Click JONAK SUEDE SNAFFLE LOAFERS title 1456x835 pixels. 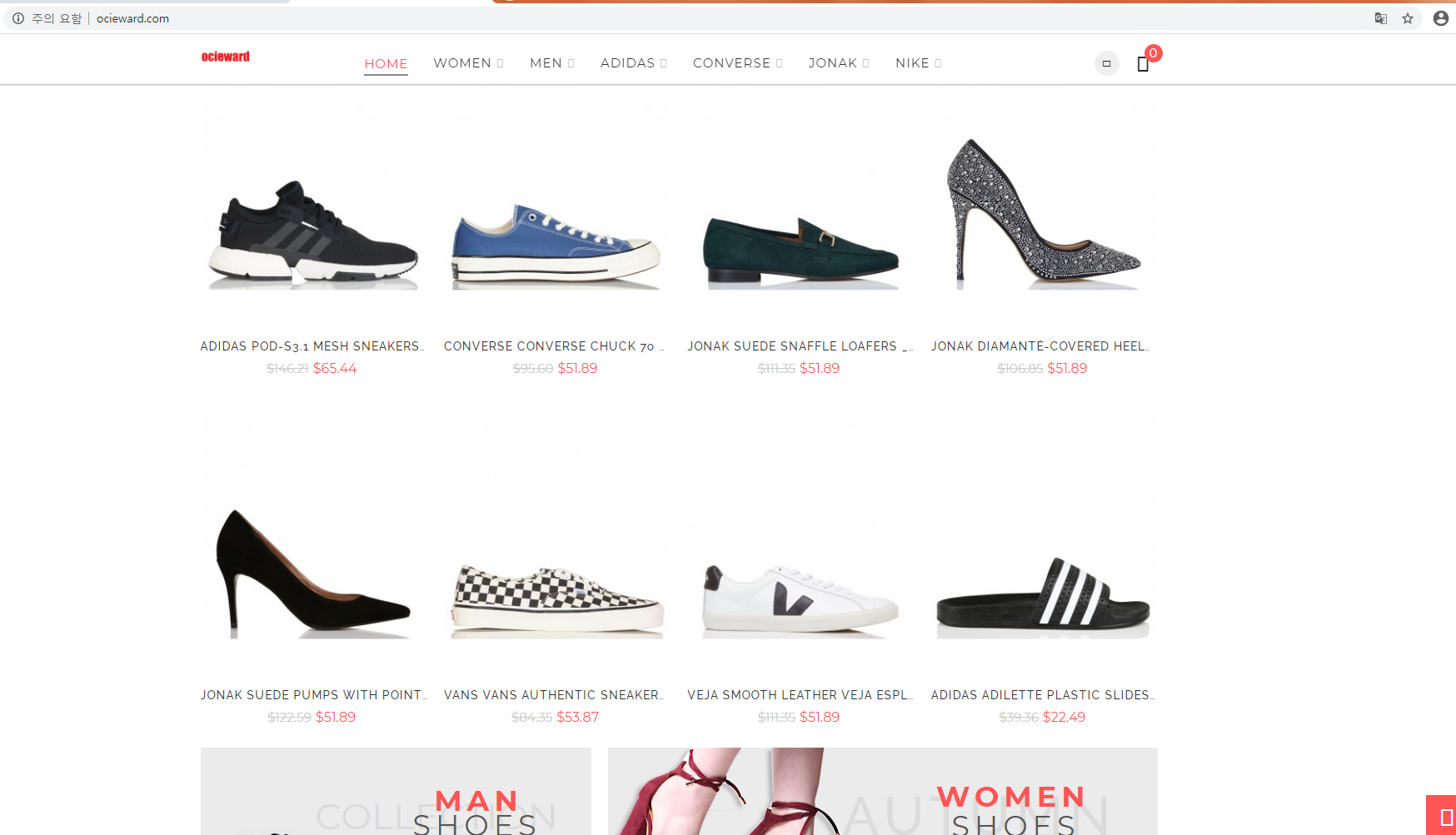[x=800, y=346]
